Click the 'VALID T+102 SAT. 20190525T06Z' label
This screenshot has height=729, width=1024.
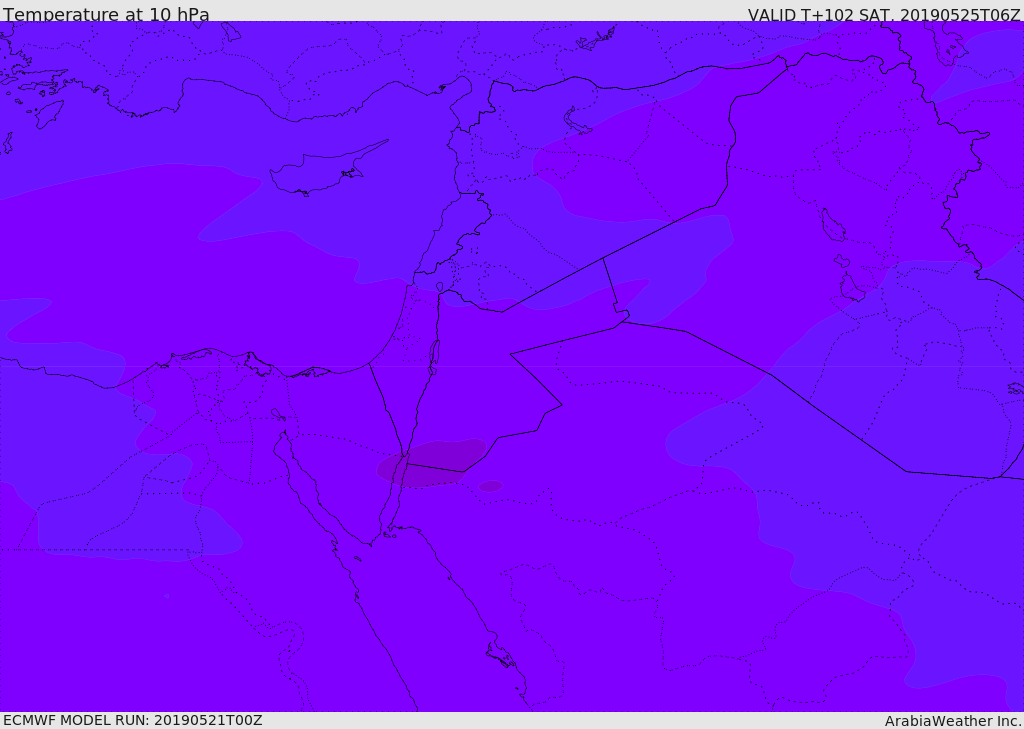click(884, 15)
